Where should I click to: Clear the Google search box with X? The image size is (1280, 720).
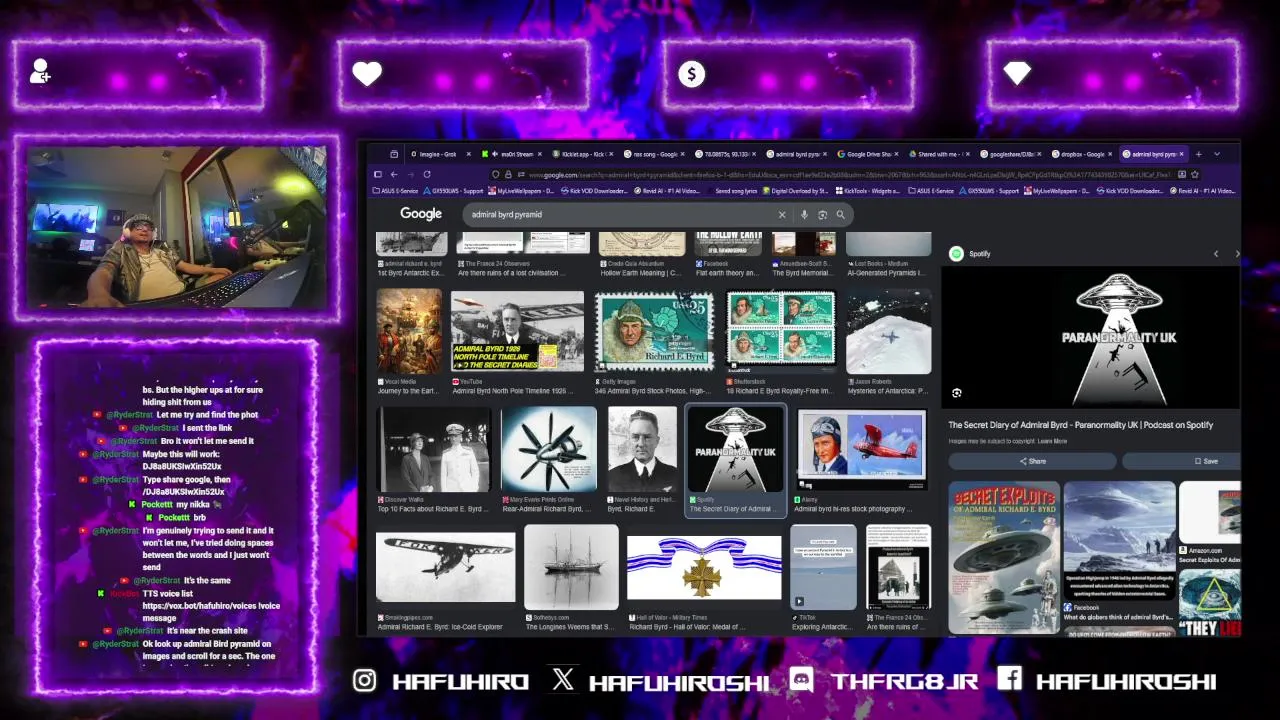tap(782, 214)
